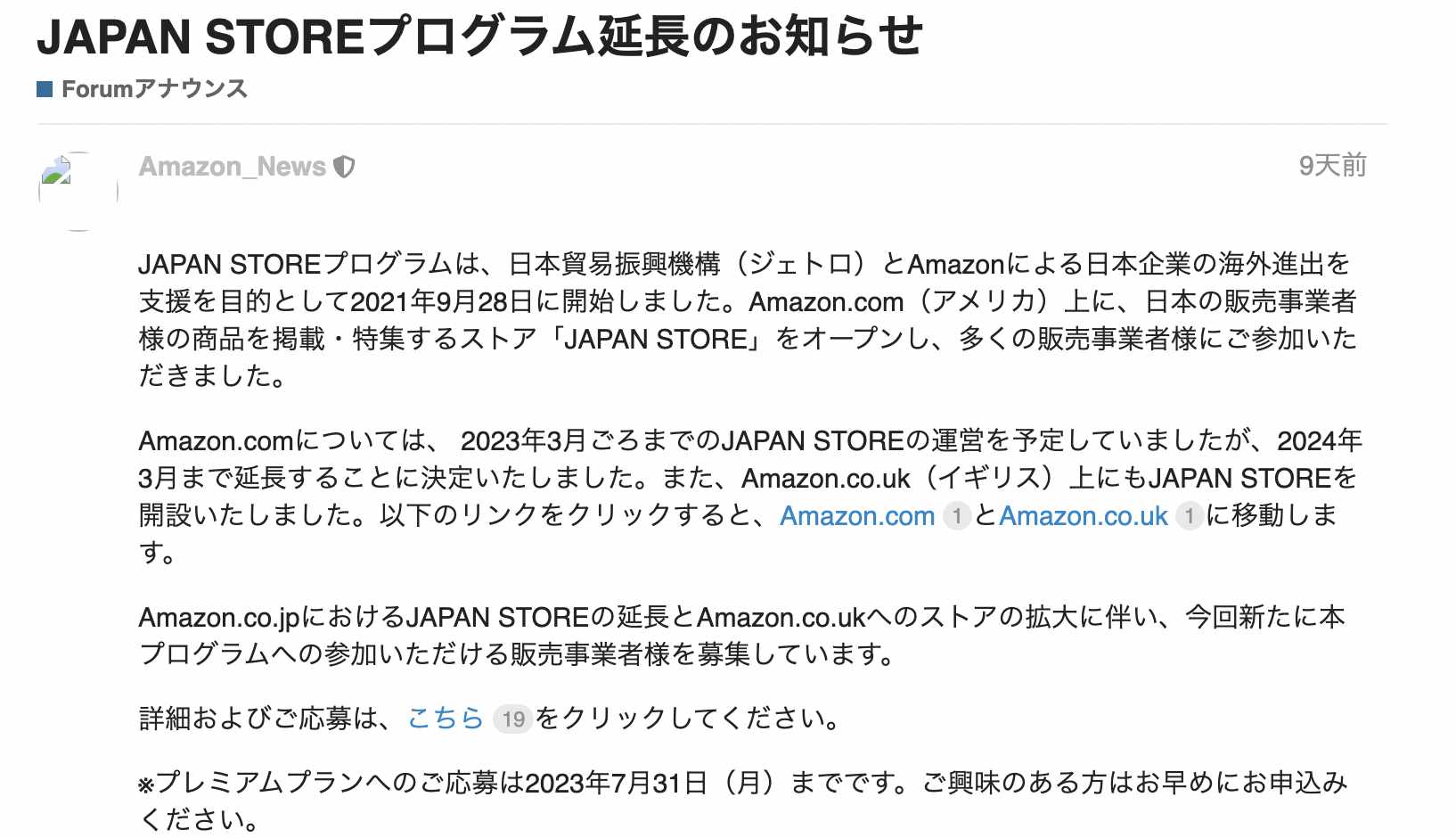The height and width of the screenshot is (838, 1456).
Task: Open the Forumアナウンス category link
Action: (154, 88)
